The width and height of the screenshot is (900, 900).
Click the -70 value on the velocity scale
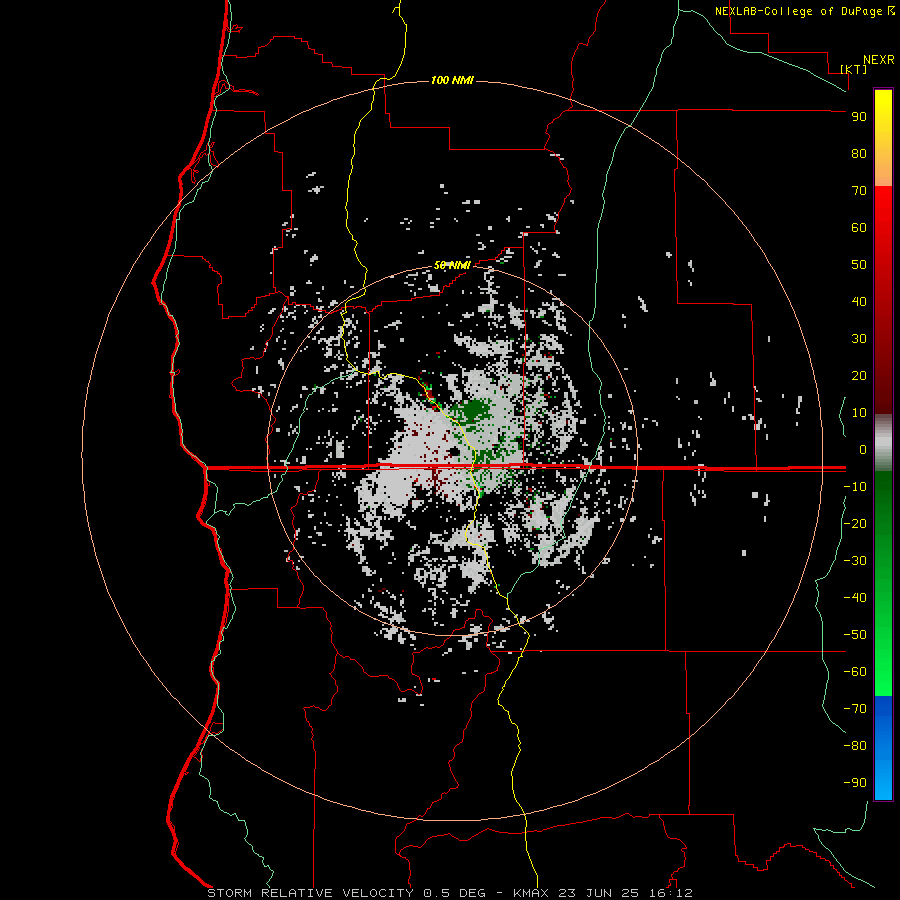(x=855, y=708)
